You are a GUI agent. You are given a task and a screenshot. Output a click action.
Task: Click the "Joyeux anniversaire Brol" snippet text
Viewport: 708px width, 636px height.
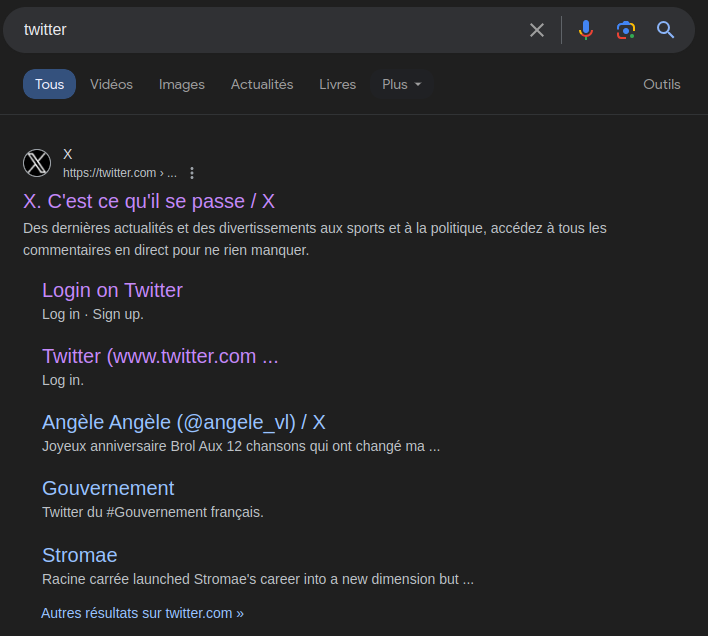point(241,446)
